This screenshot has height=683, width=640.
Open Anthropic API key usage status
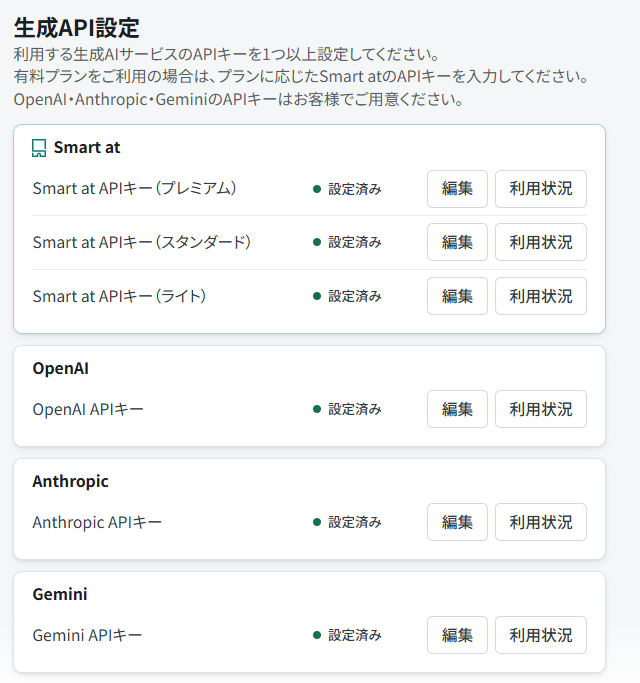tap(541, 522)
